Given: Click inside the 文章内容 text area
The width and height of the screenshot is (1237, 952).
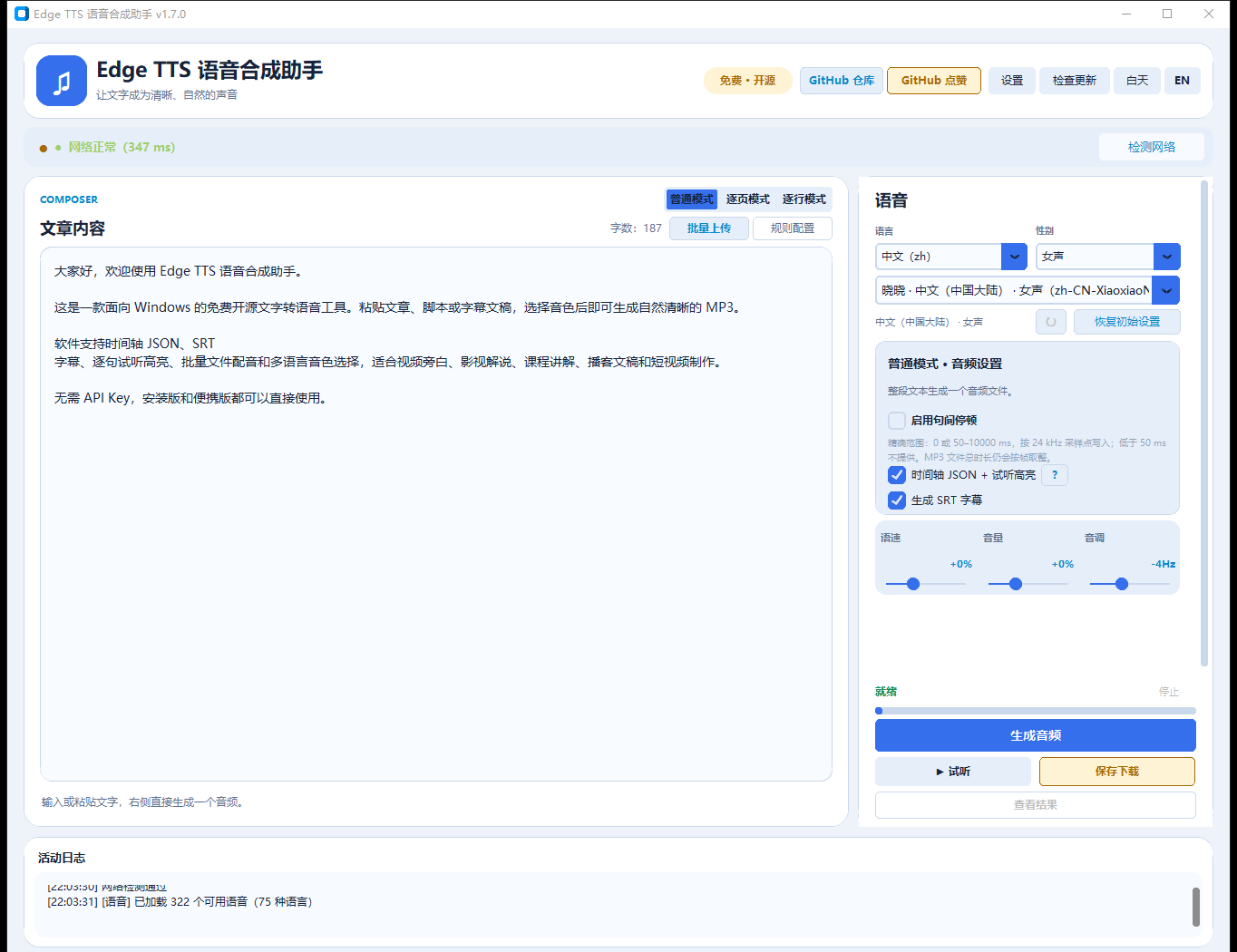Looking at the screenshot, I should (x=436, y=514).
